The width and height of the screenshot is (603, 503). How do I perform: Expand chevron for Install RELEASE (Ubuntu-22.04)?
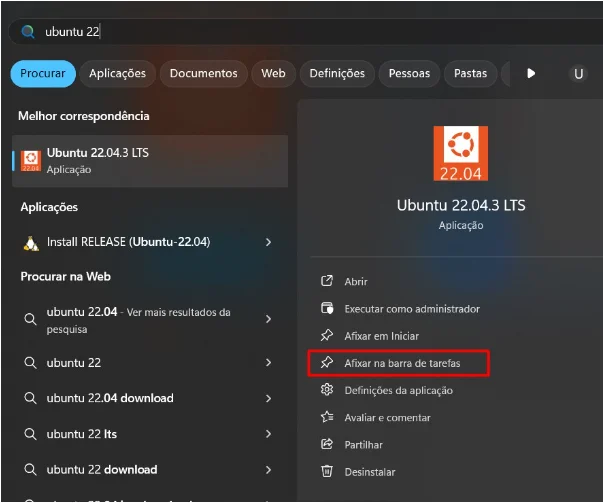pyautogui.click(x=268, y=242)
